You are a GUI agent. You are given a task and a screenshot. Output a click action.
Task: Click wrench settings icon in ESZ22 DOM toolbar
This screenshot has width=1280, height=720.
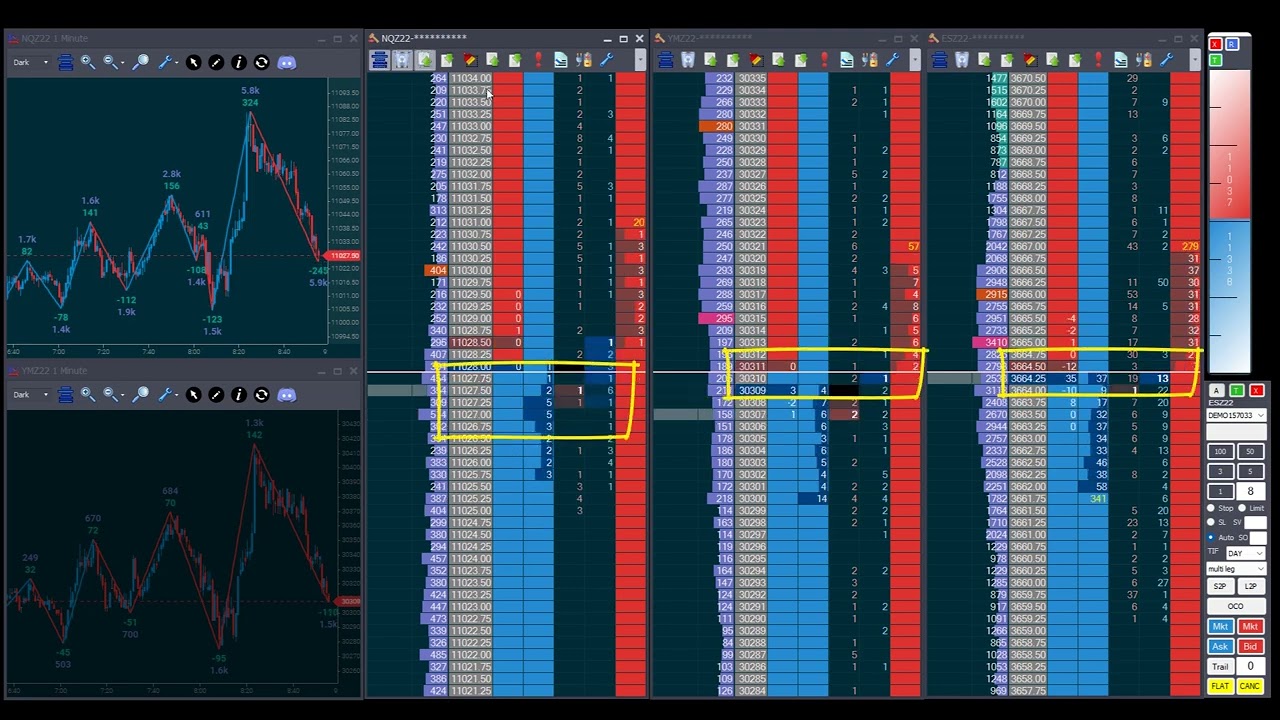(x=1165, y=61)
